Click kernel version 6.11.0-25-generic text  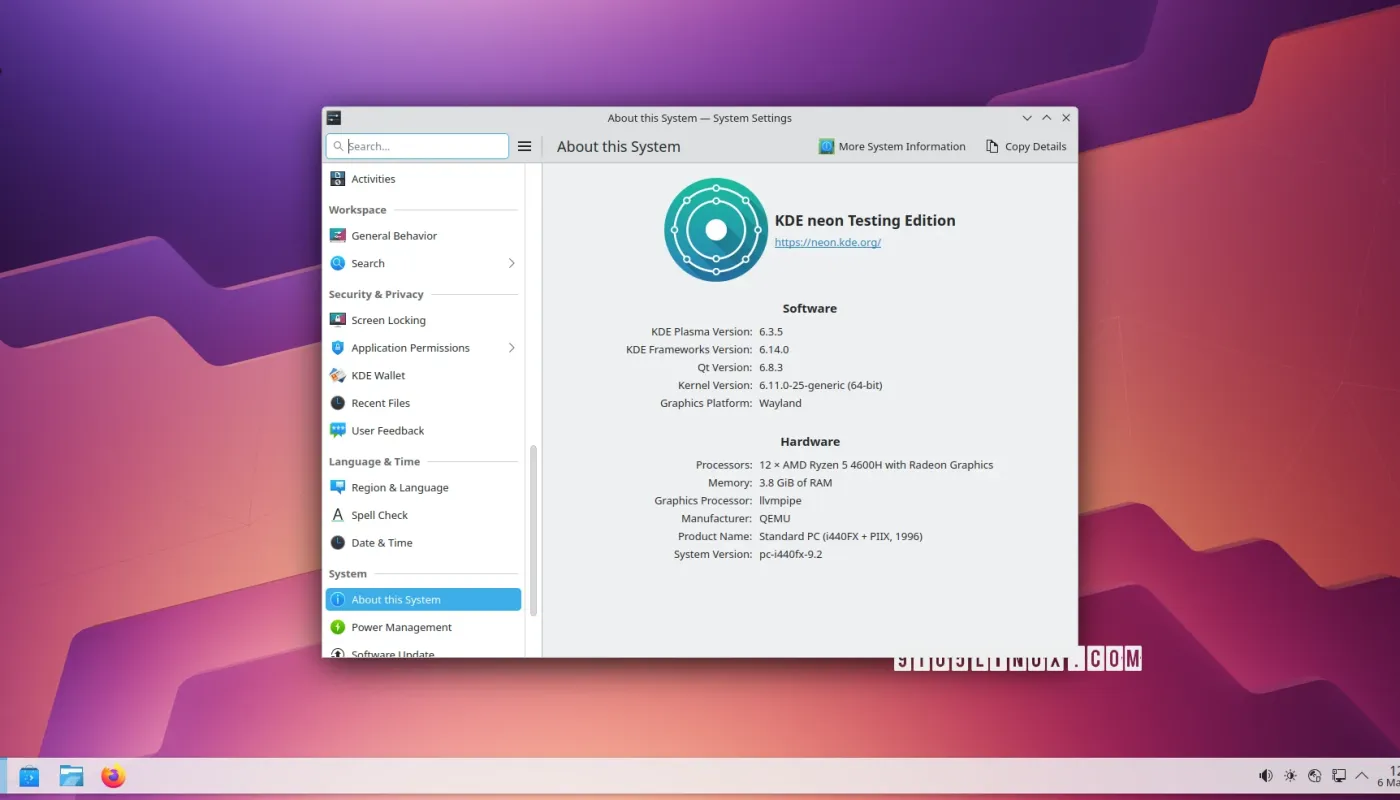tap(820, 385)
